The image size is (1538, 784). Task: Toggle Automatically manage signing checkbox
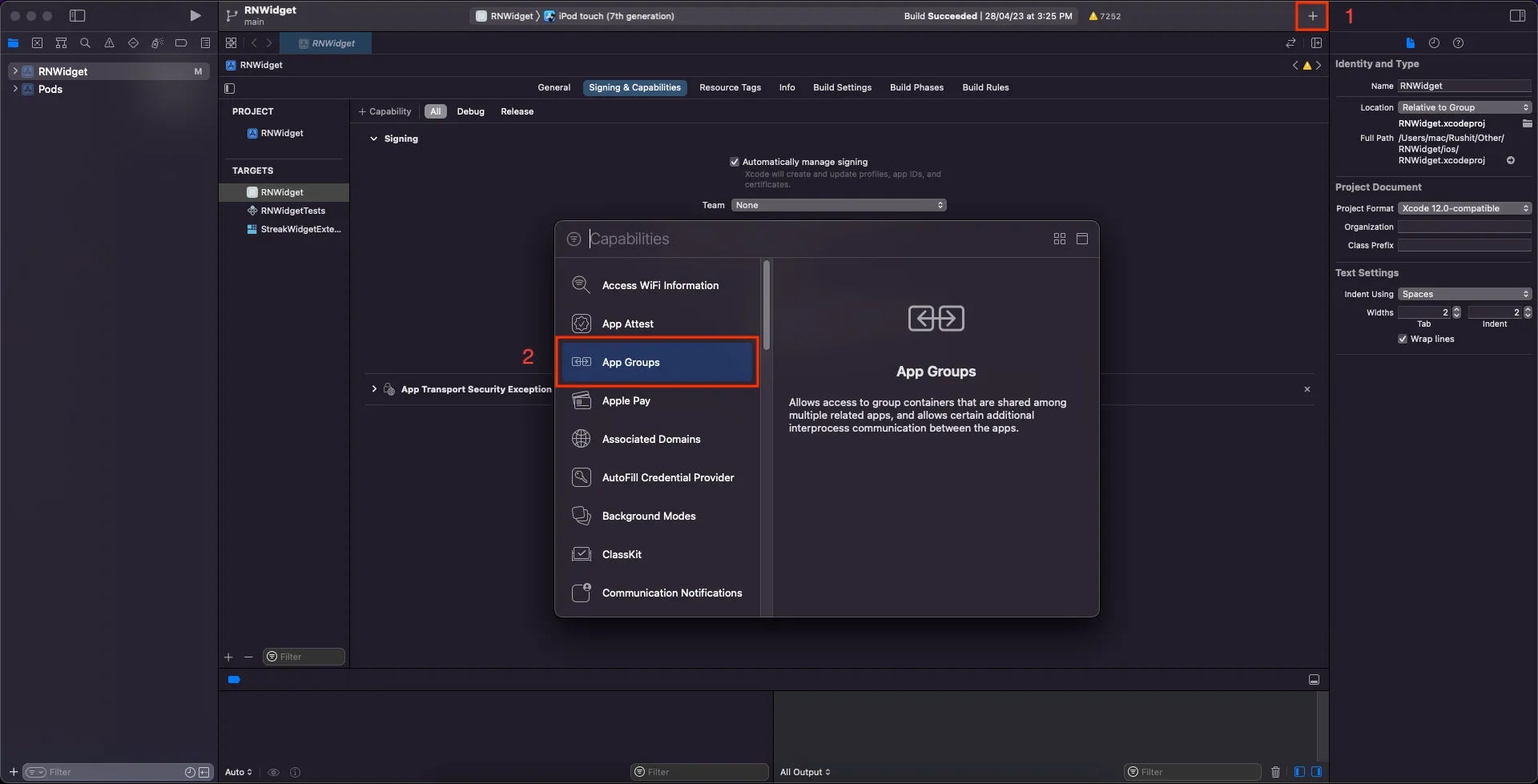click(x=735, y=162)
